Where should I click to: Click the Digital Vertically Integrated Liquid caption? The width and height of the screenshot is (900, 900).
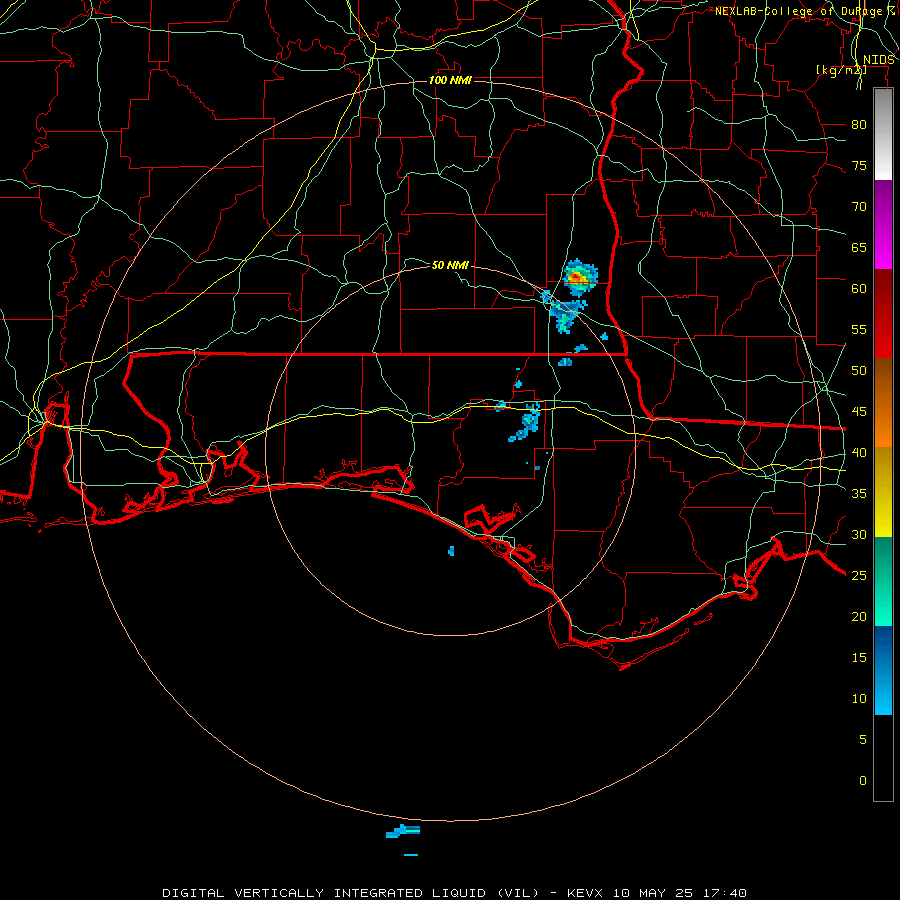click(454, 893)
